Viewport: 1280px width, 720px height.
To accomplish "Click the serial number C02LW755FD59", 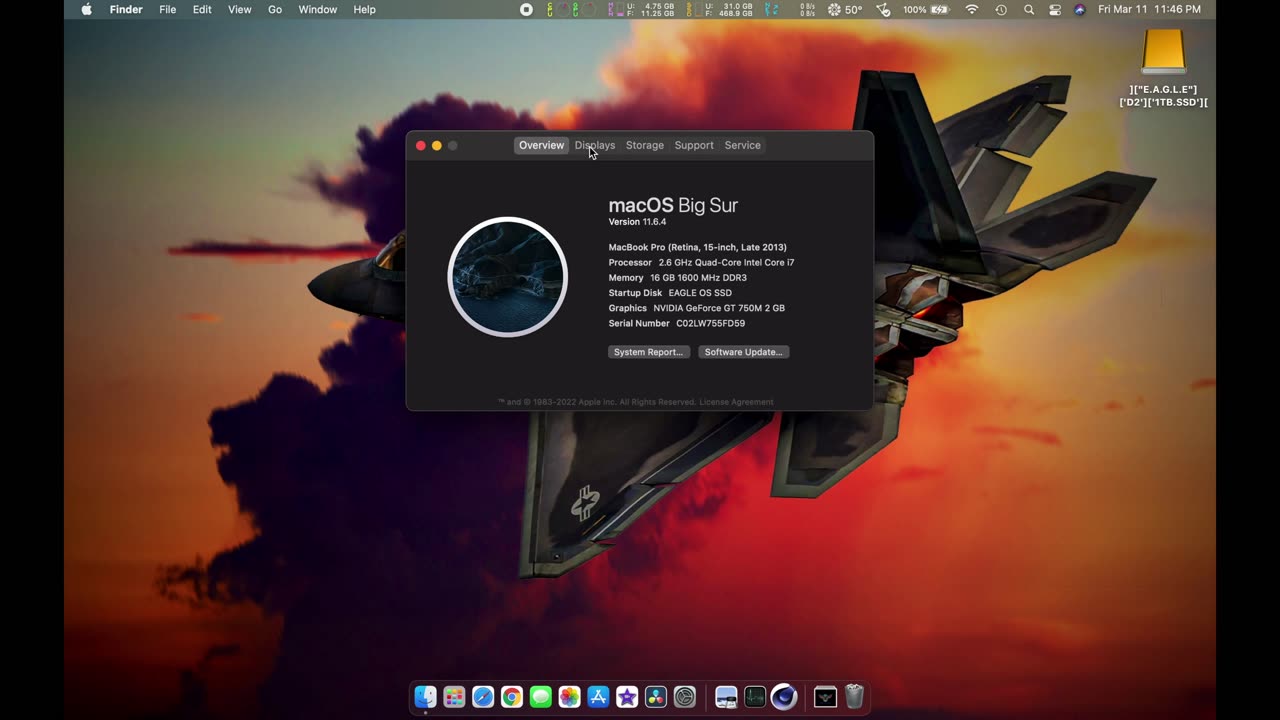I will tap(710, 323).
